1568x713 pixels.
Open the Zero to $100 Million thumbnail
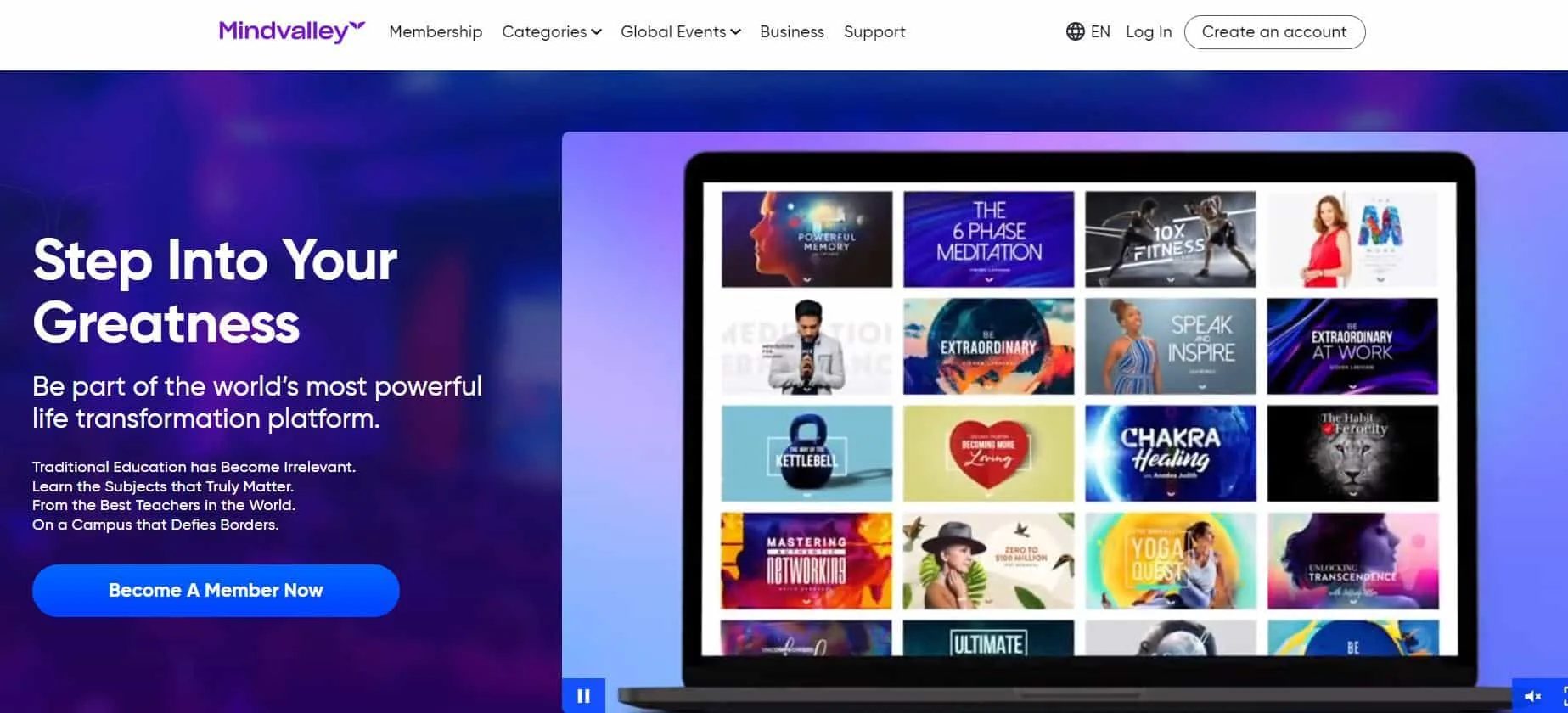coord(988,560)
